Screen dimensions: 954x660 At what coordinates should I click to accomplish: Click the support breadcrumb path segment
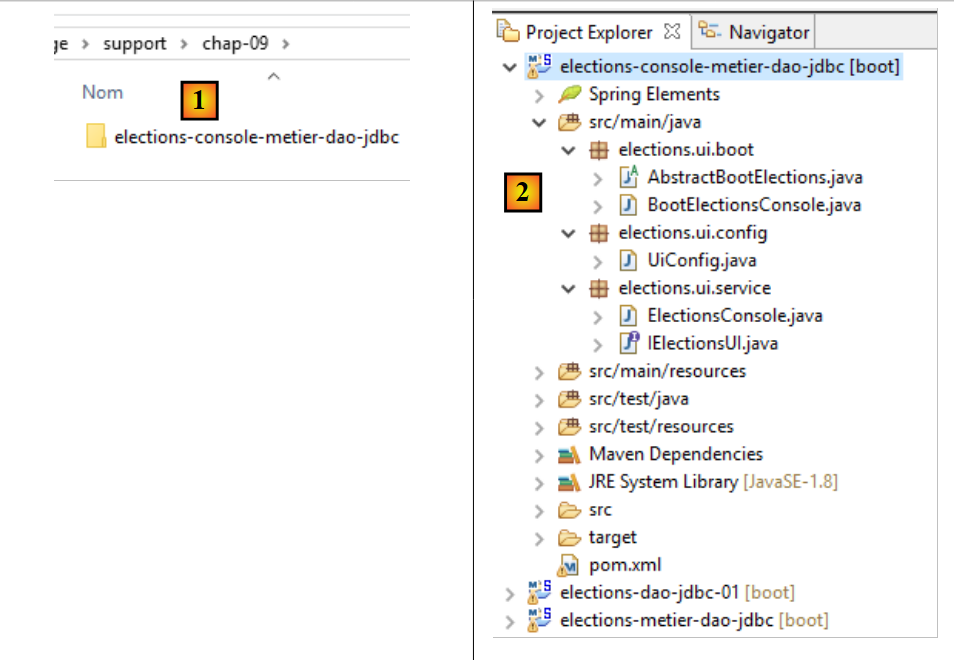coord(134,44)
